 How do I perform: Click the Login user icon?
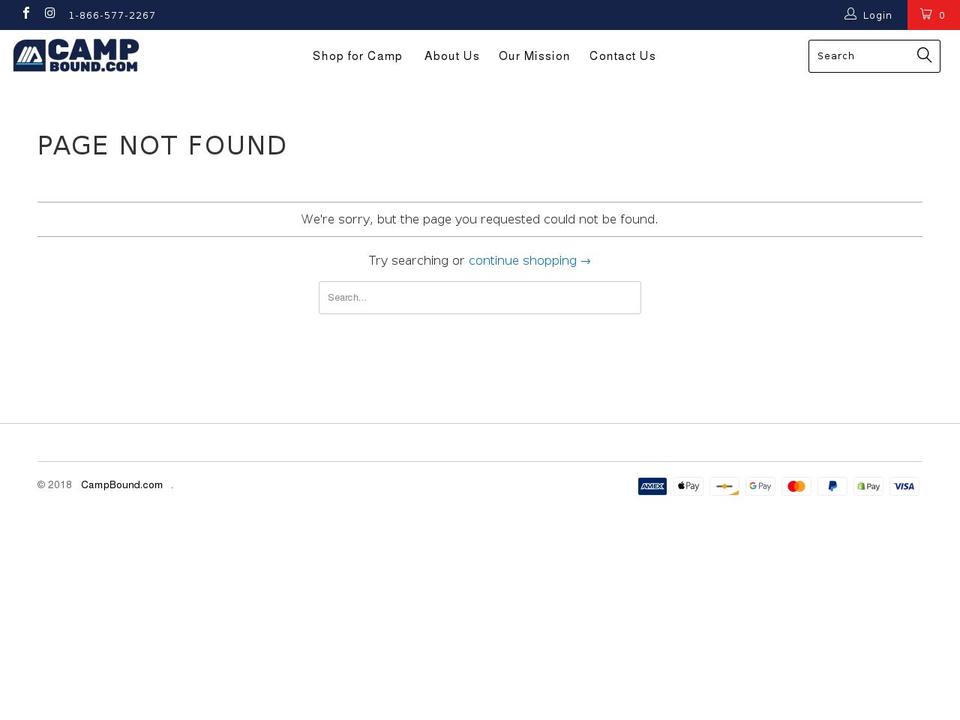click(850, 14)
